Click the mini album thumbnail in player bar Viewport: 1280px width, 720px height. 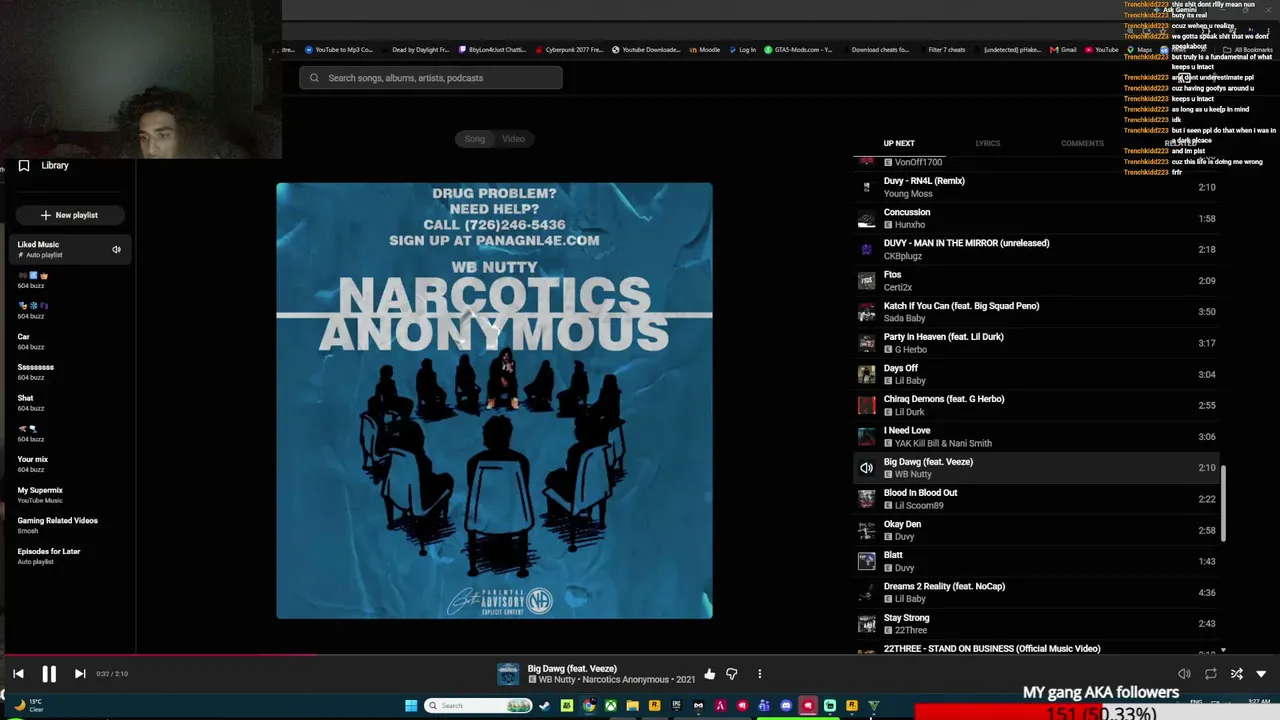(x=508, y=674)
